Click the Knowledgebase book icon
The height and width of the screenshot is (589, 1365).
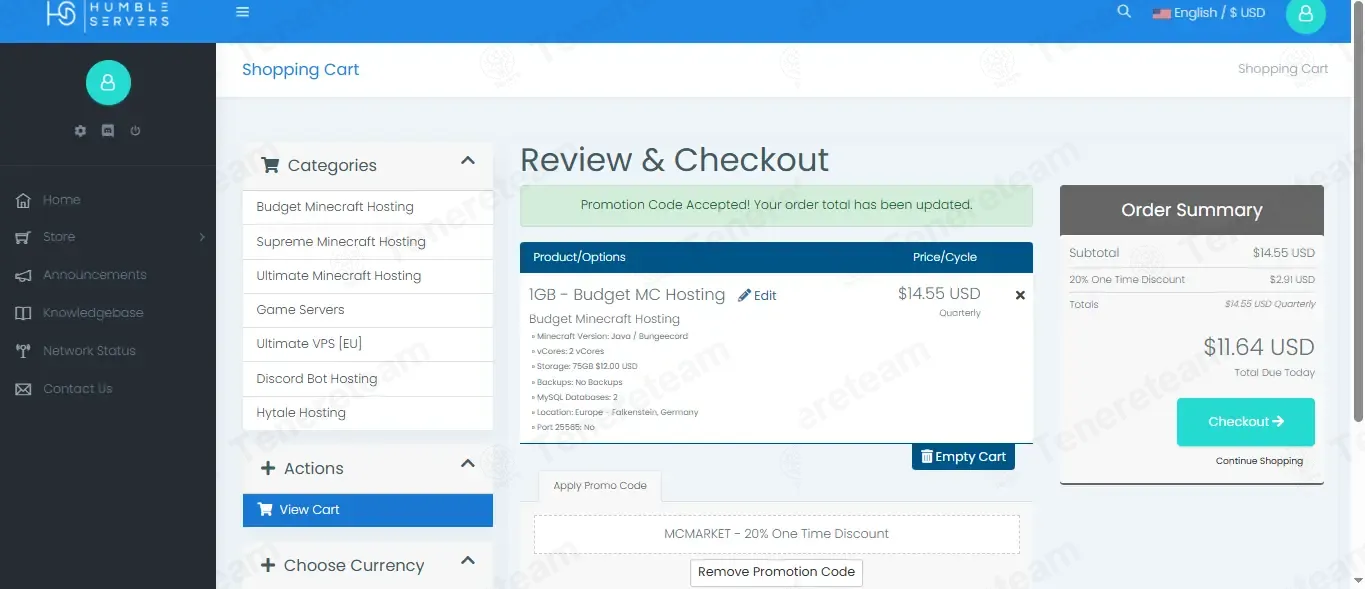[23, 313]
